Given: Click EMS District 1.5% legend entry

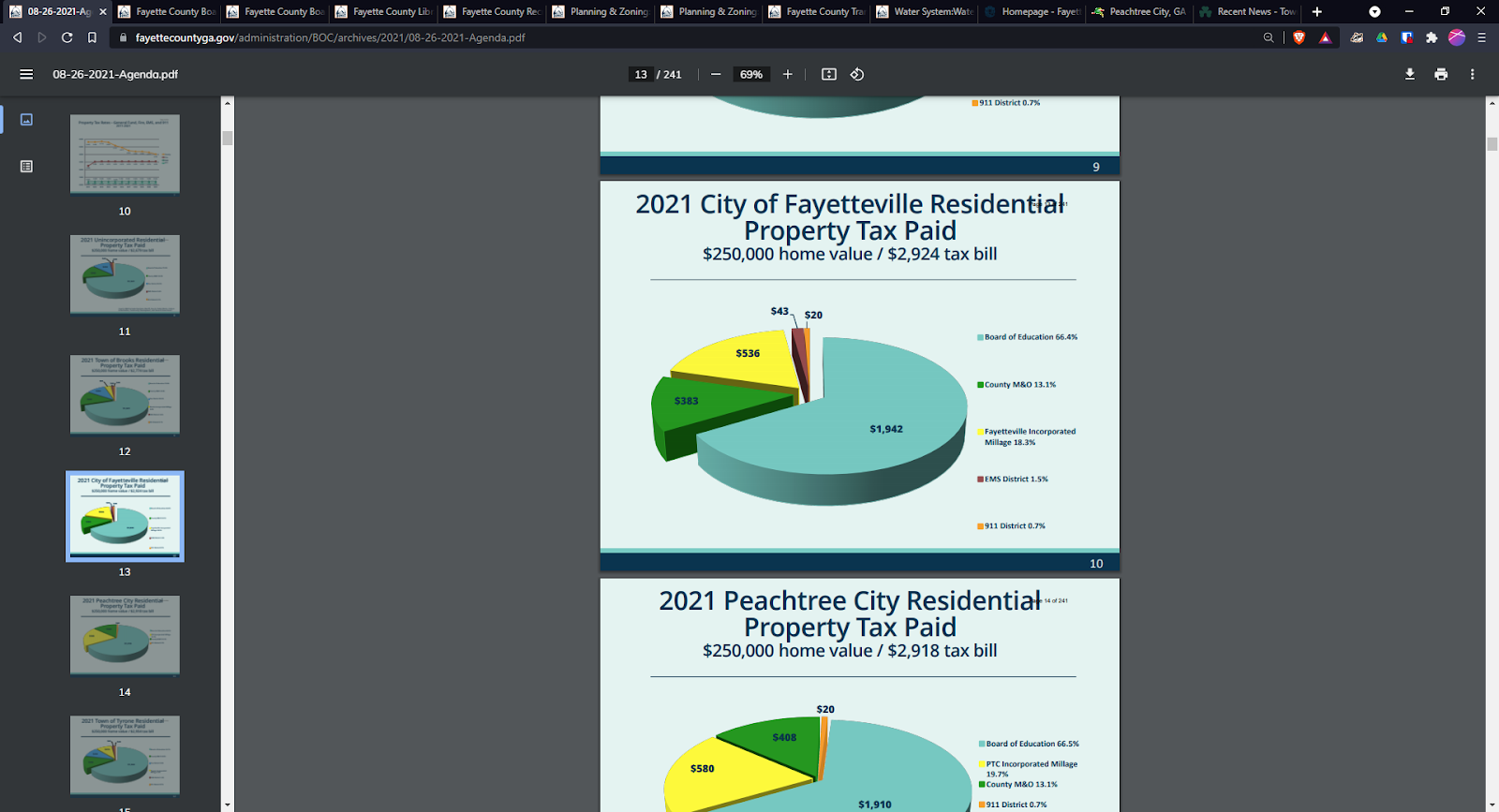Looking at the screenshot, I should 1013,479.
